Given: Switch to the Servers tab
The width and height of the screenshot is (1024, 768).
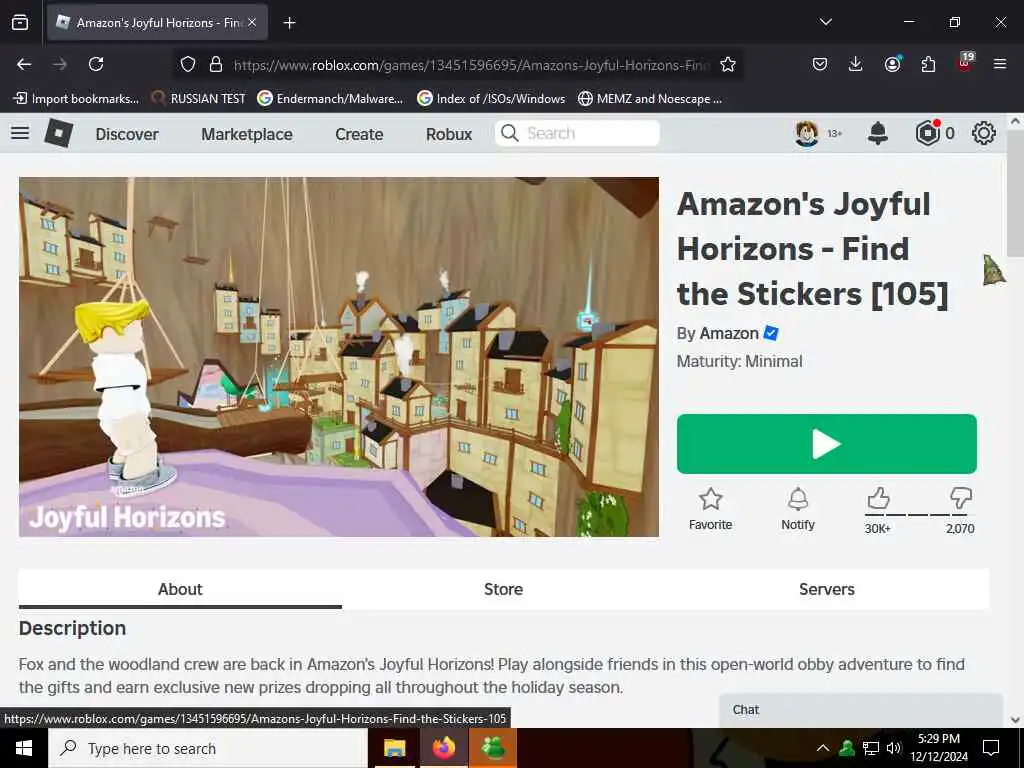Looking at the screenshot, I should (827, 589).
